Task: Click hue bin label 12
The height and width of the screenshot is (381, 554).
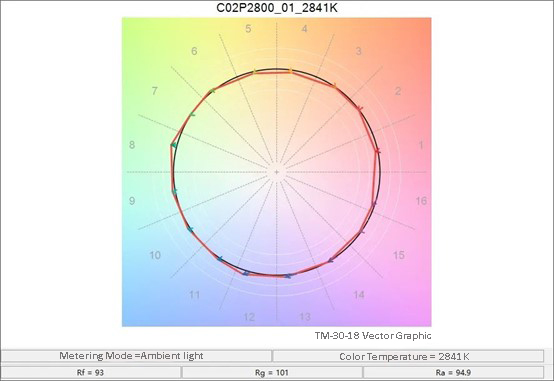Action: pos(249,317)
